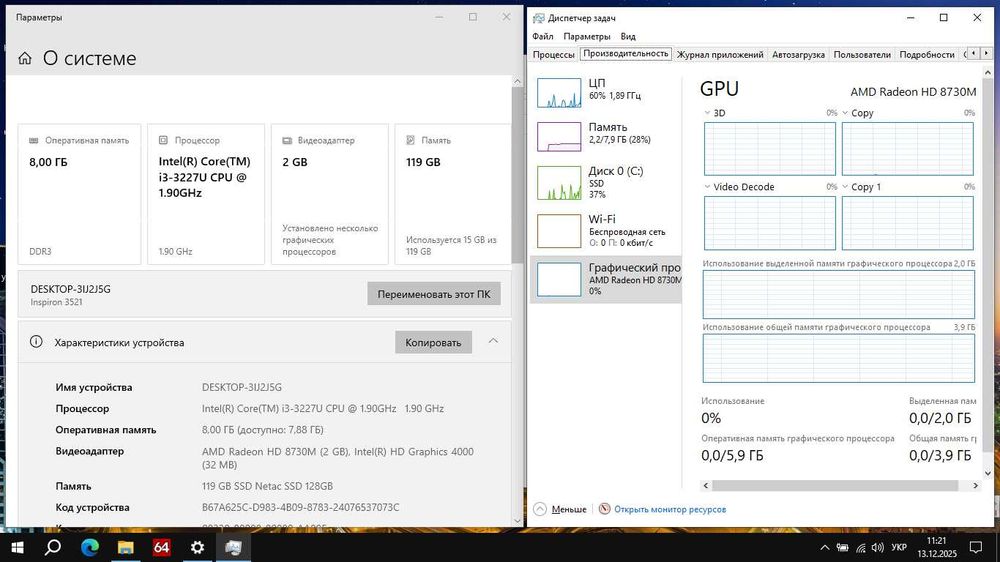Image resolution: width=1000 pixels, height=562 pixels.
Task: Click the language indicator УКР
Action: tap(899, 547)
